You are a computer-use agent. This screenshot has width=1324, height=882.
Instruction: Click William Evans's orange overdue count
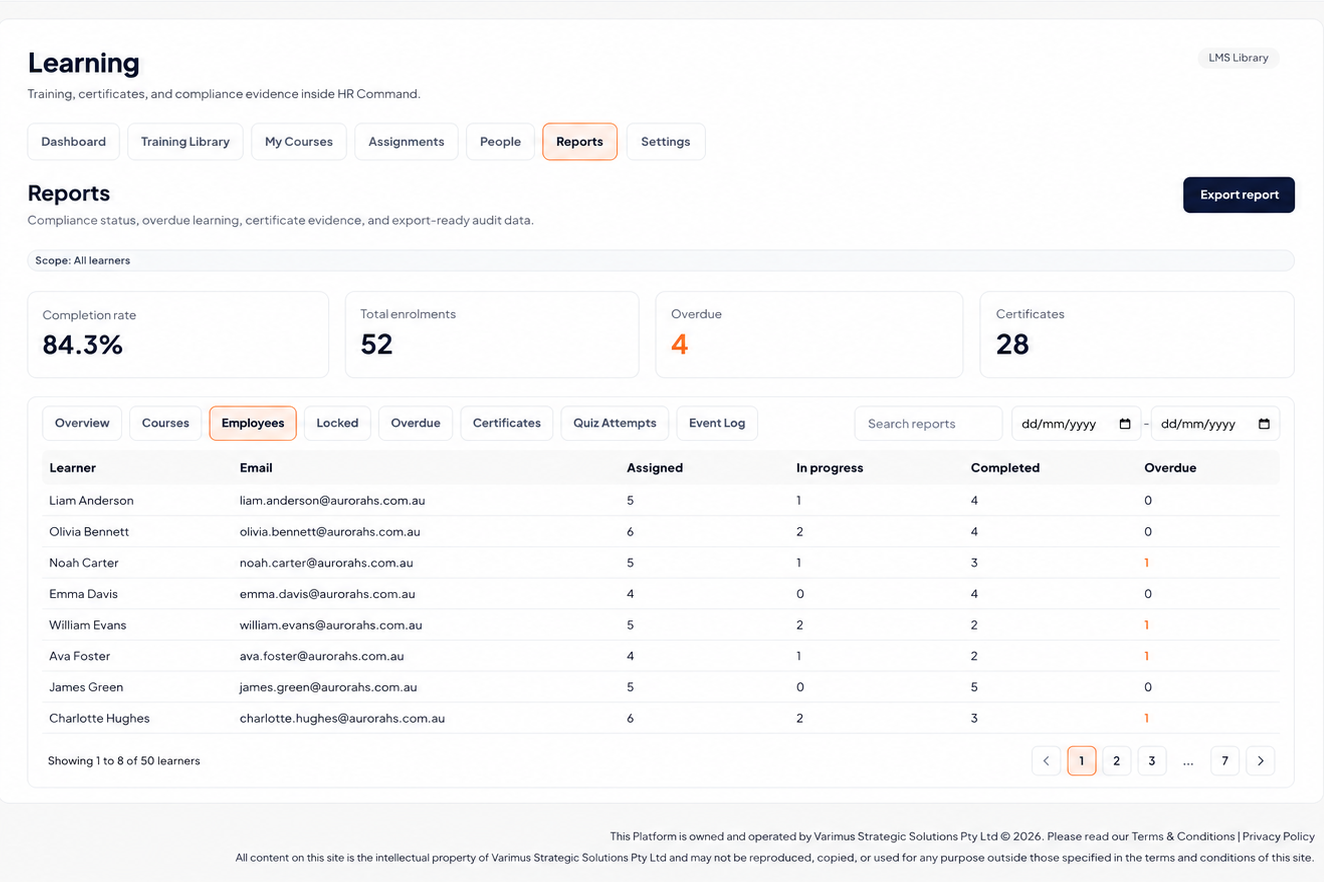pos(1147,625)
